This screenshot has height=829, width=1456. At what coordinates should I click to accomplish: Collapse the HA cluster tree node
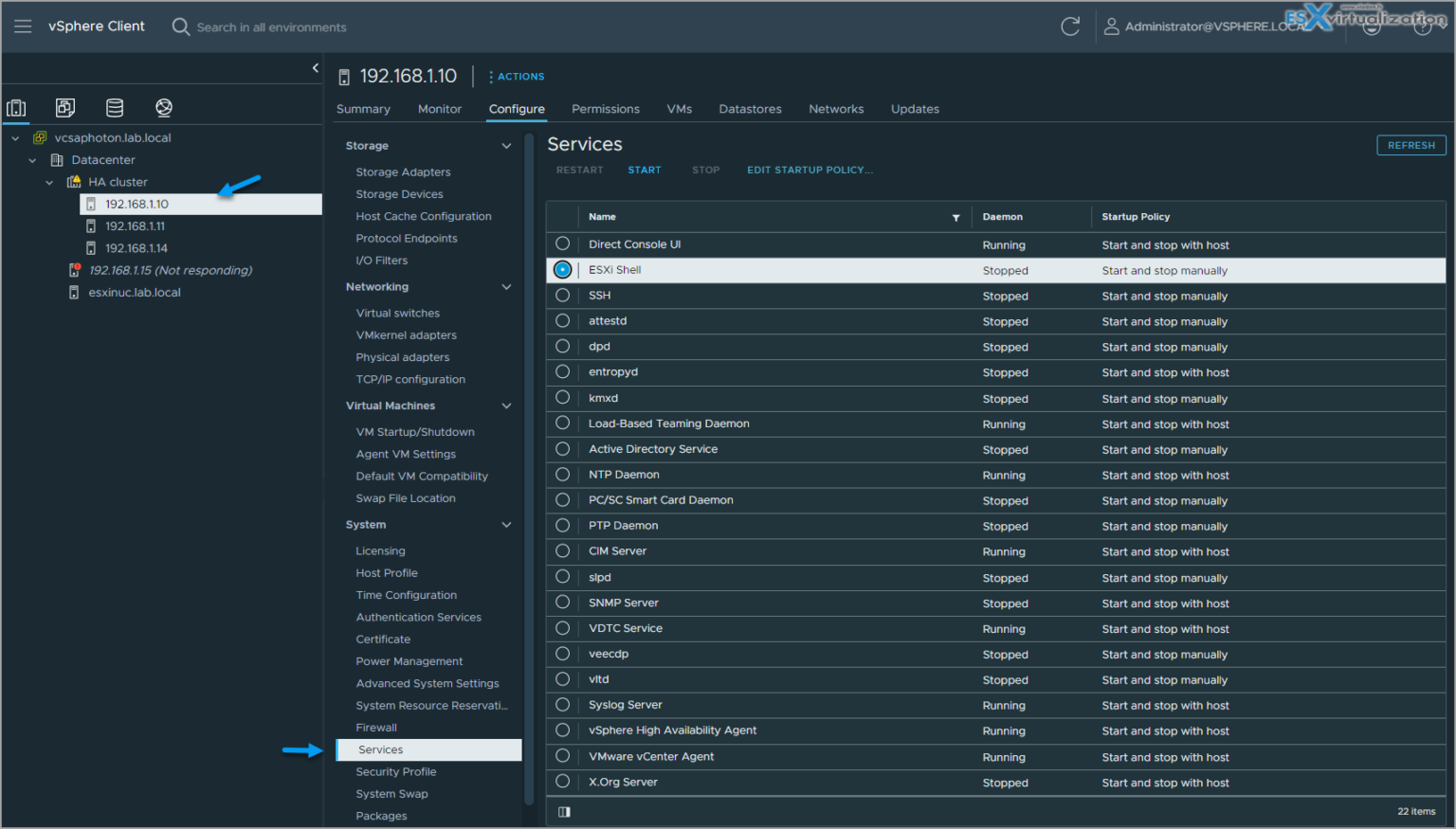tap(49, 182)
